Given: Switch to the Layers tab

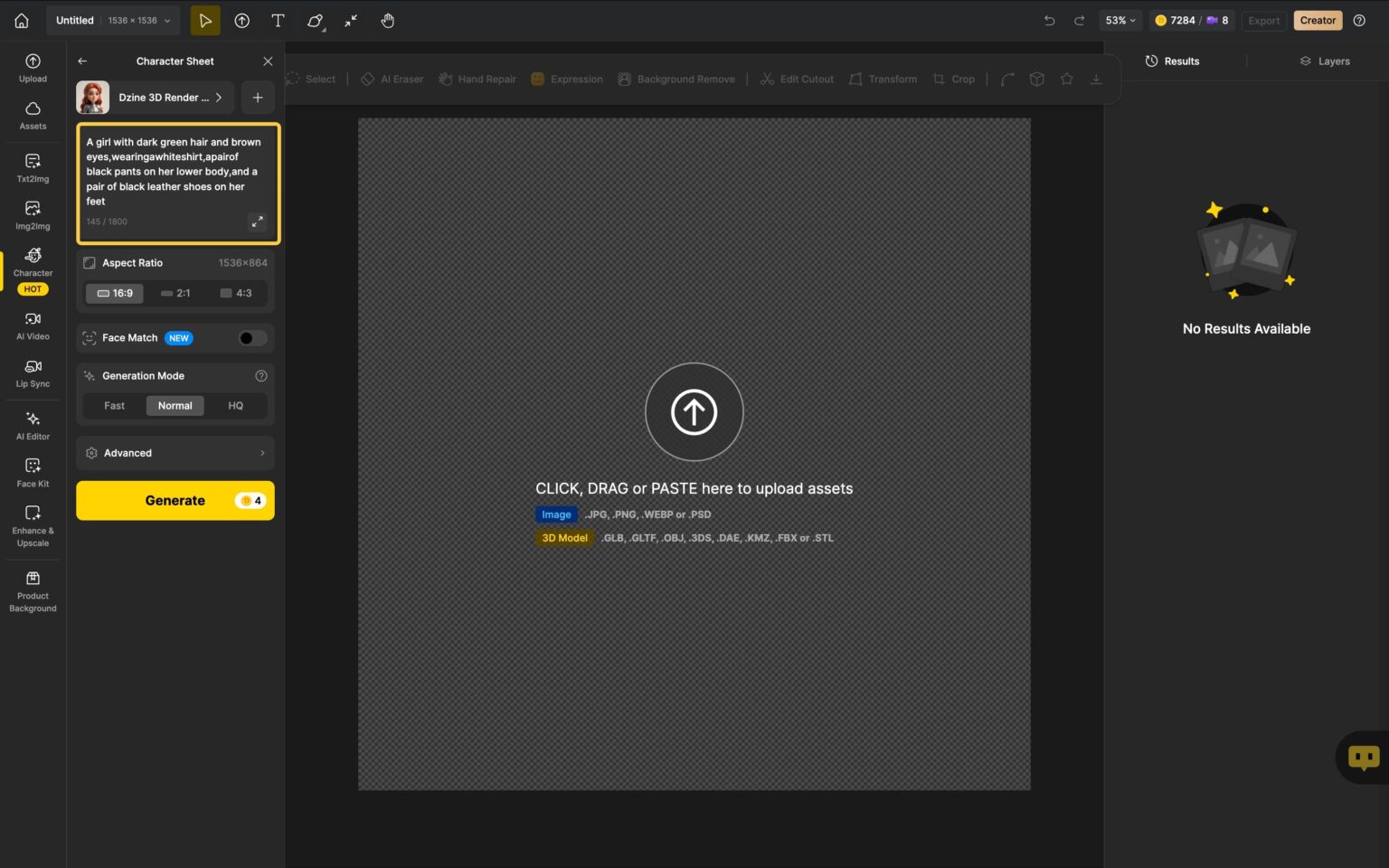Looking at the screenshot, I should click(1326, 61).
